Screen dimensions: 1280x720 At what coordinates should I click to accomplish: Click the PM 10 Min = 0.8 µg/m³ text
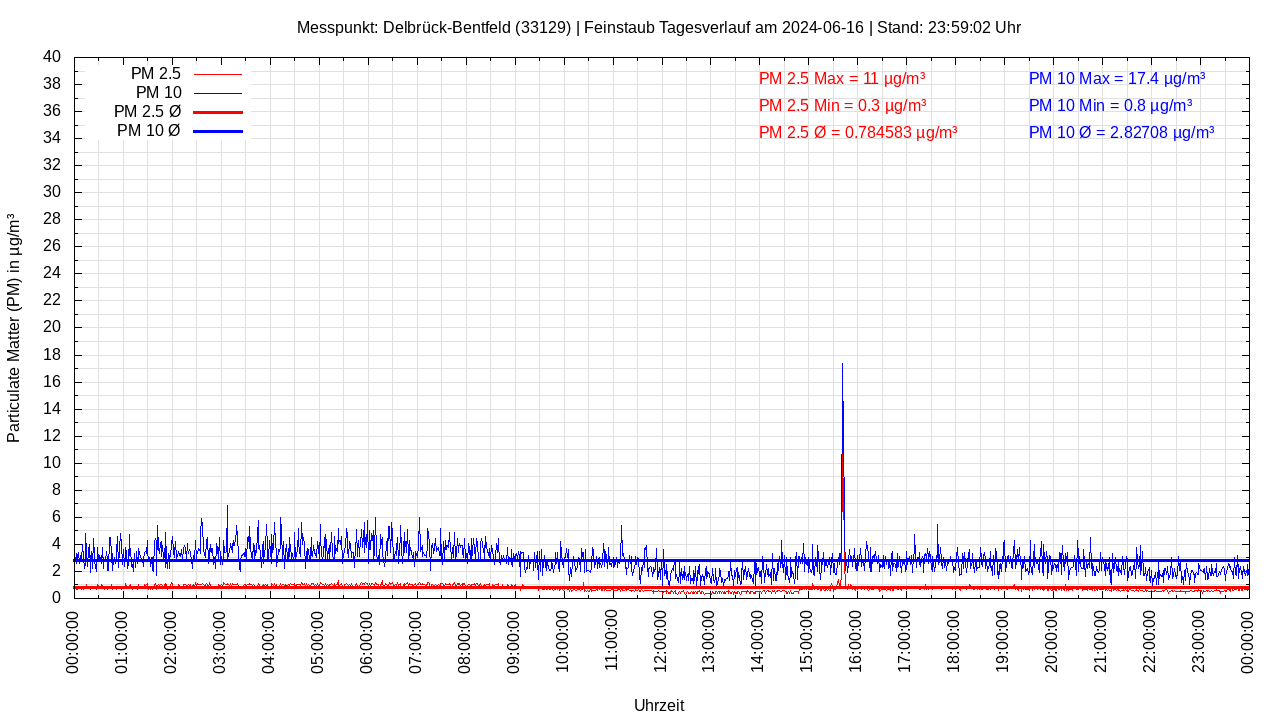[x=1110, y=105]
